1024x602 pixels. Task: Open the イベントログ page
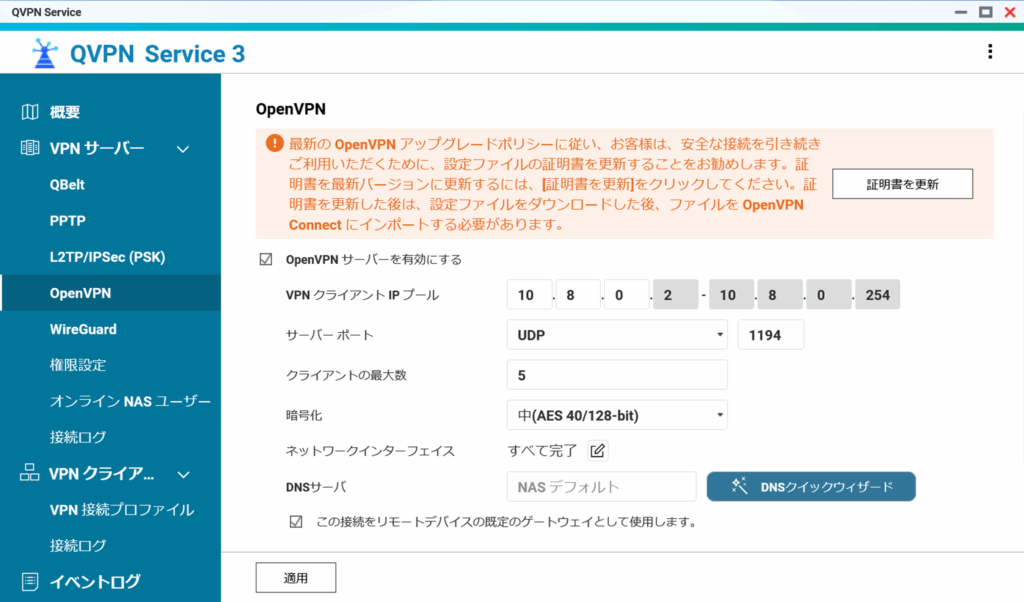[x=95, y=581]
